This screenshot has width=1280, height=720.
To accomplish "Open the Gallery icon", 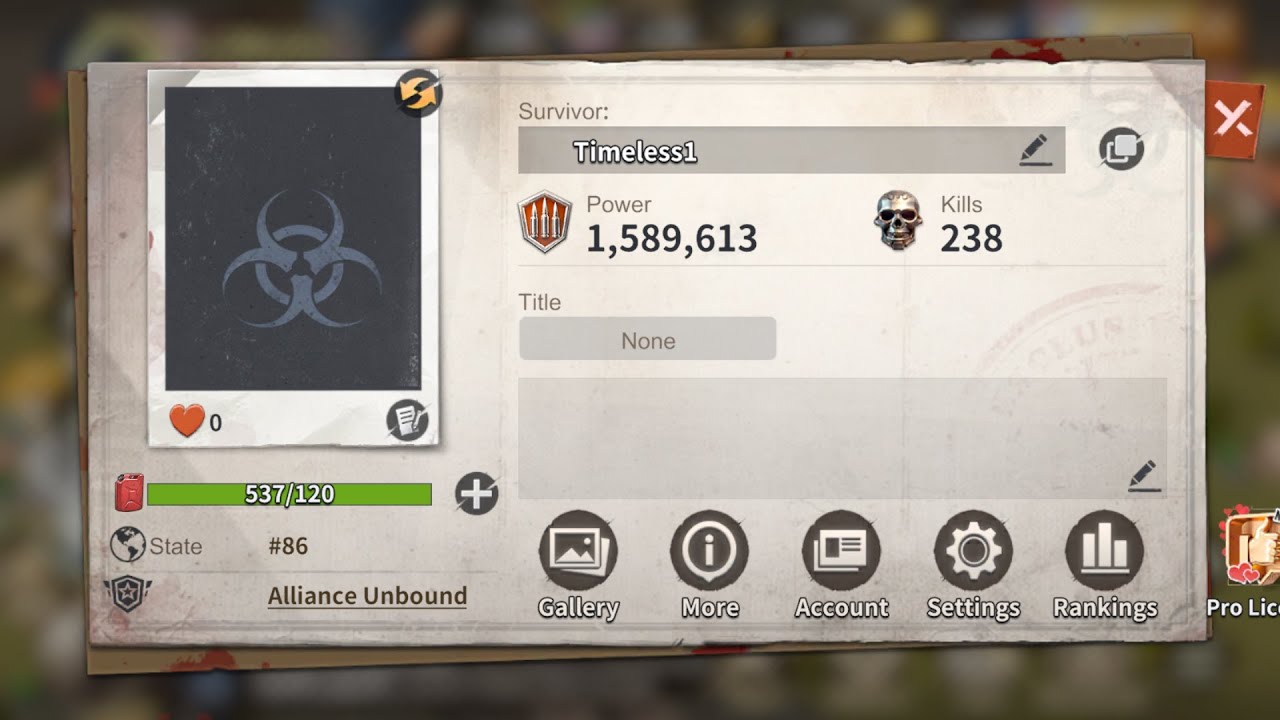I will [x=578, y=551].
